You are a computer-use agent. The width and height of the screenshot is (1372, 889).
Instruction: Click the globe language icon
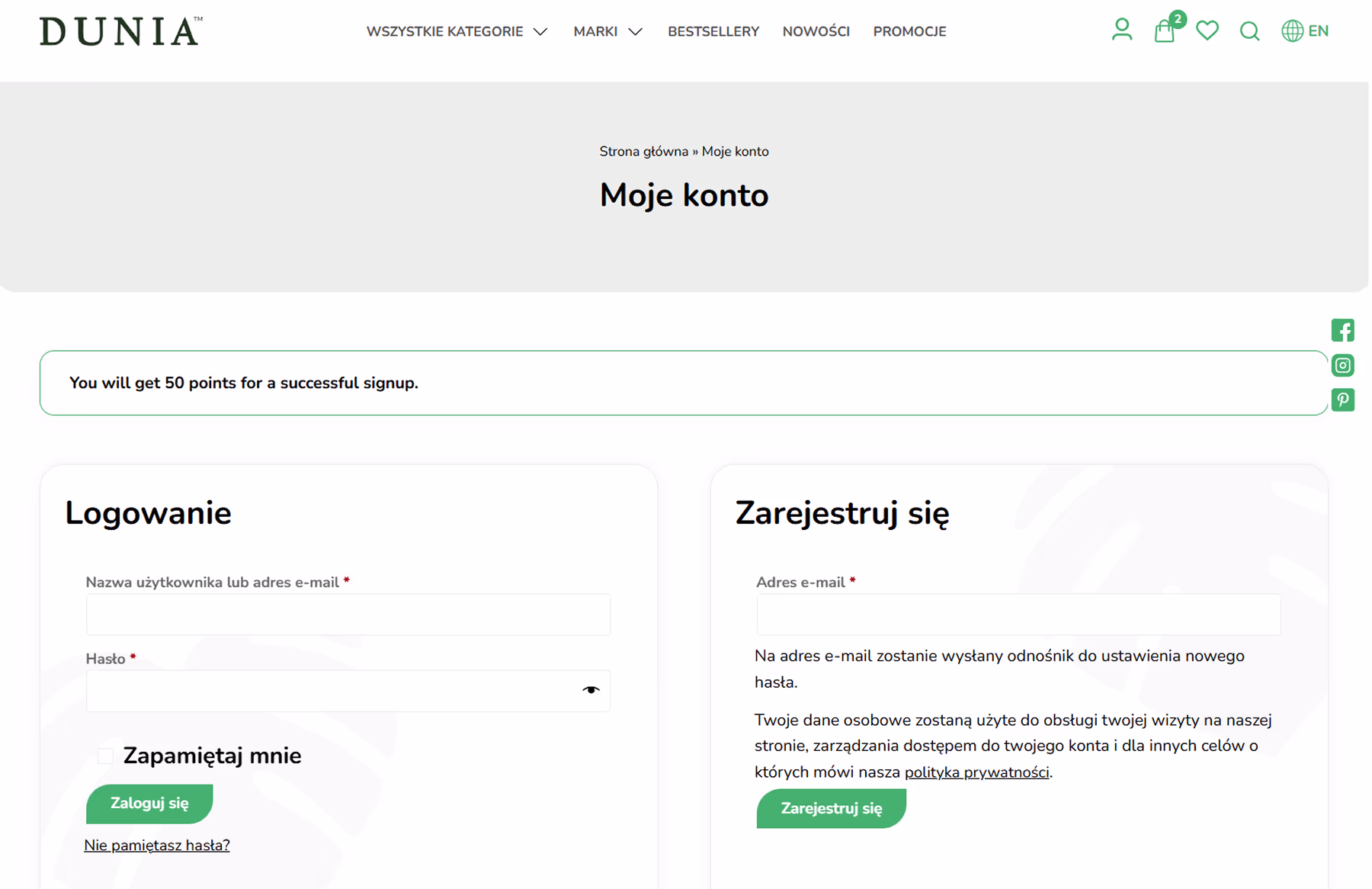pos(1292,31)
